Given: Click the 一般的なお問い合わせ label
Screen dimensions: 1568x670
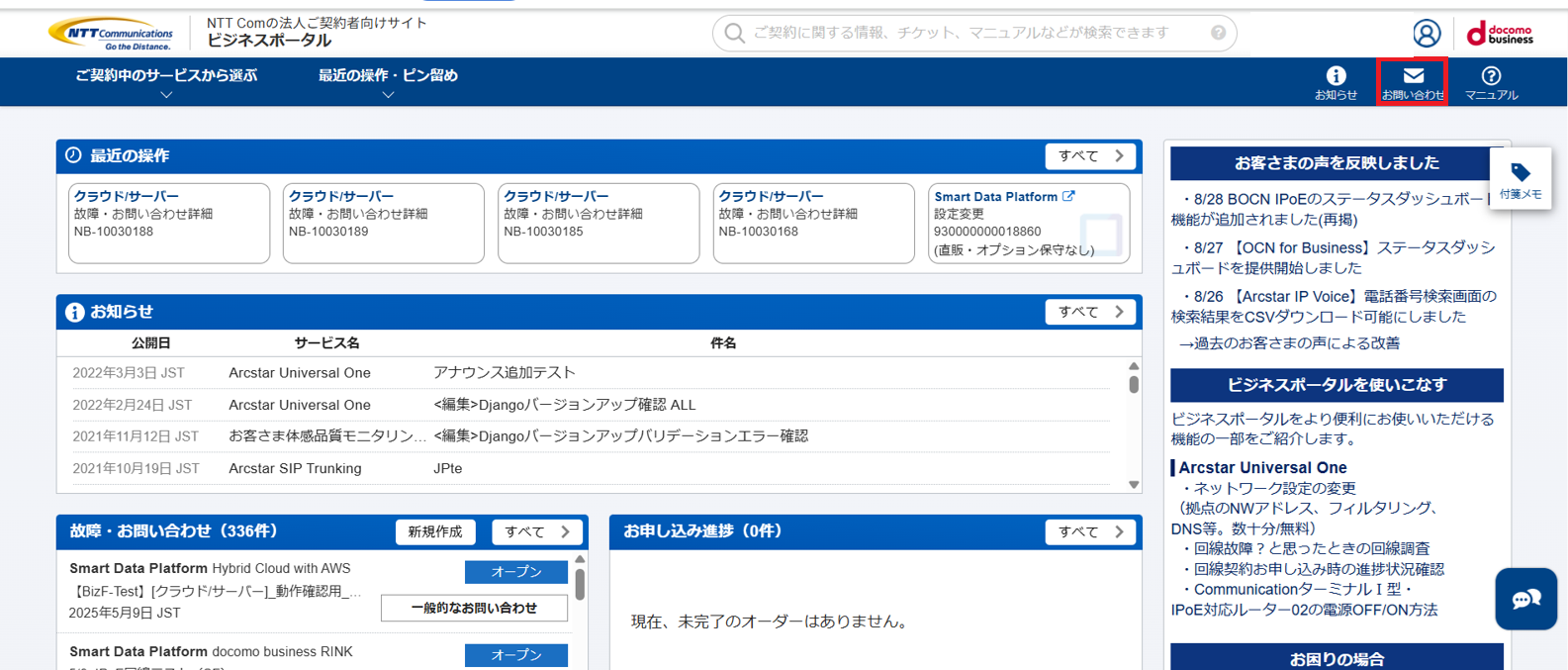Looking at the screenshot, I should point(474,608).
